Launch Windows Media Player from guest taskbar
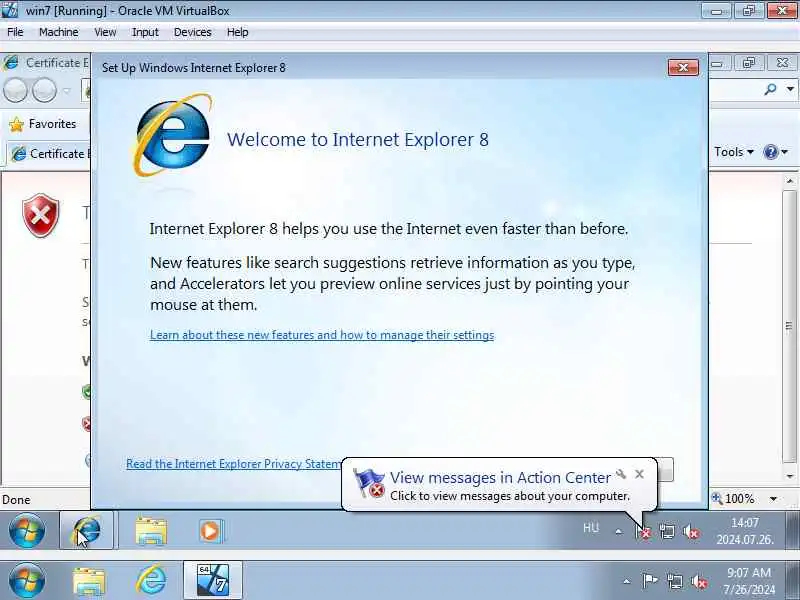 tap(210, 531)
